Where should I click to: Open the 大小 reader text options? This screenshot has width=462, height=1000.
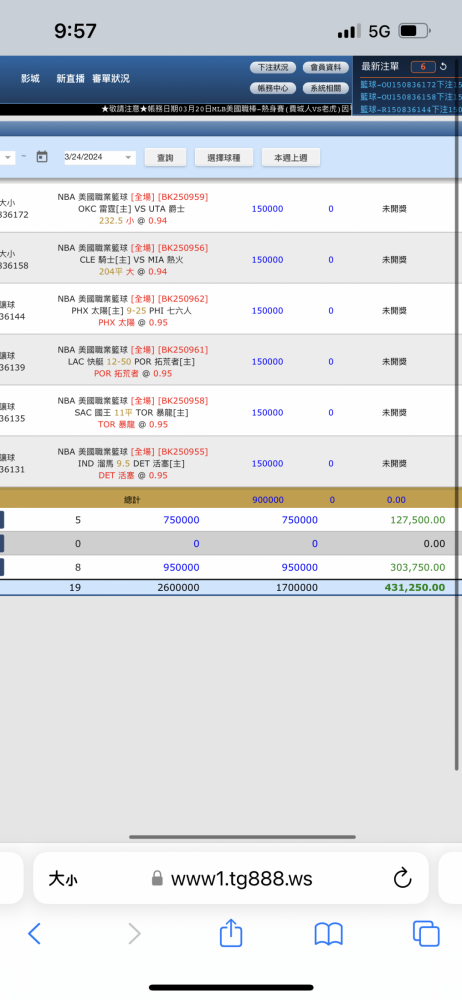coord(63,879)
